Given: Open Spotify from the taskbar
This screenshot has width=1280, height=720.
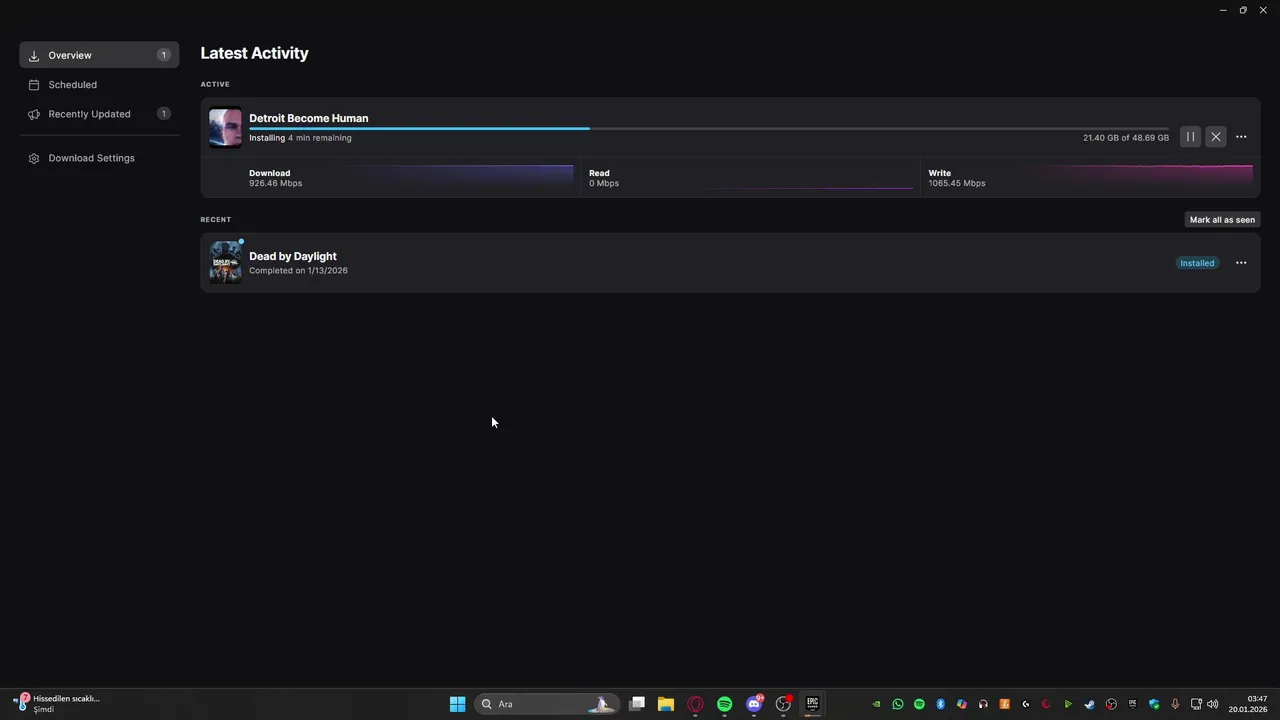Looking at the screenshot, I should (x=725, y=704).
